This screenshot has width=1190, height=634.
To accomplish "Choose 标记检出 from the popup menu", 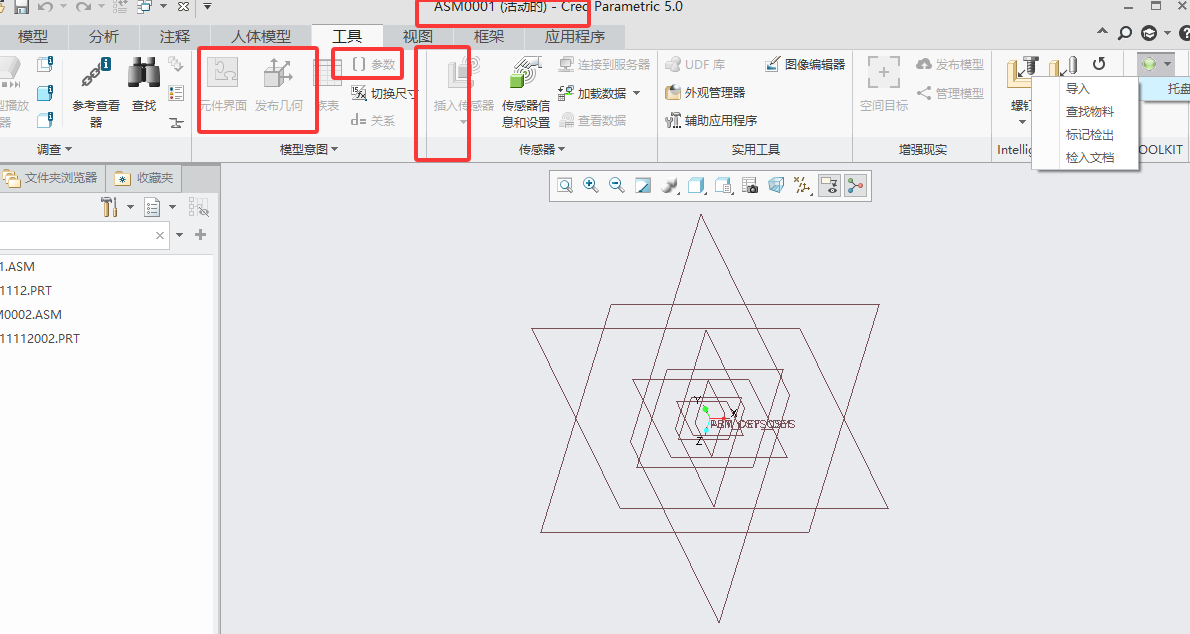I will point(1090,134).
